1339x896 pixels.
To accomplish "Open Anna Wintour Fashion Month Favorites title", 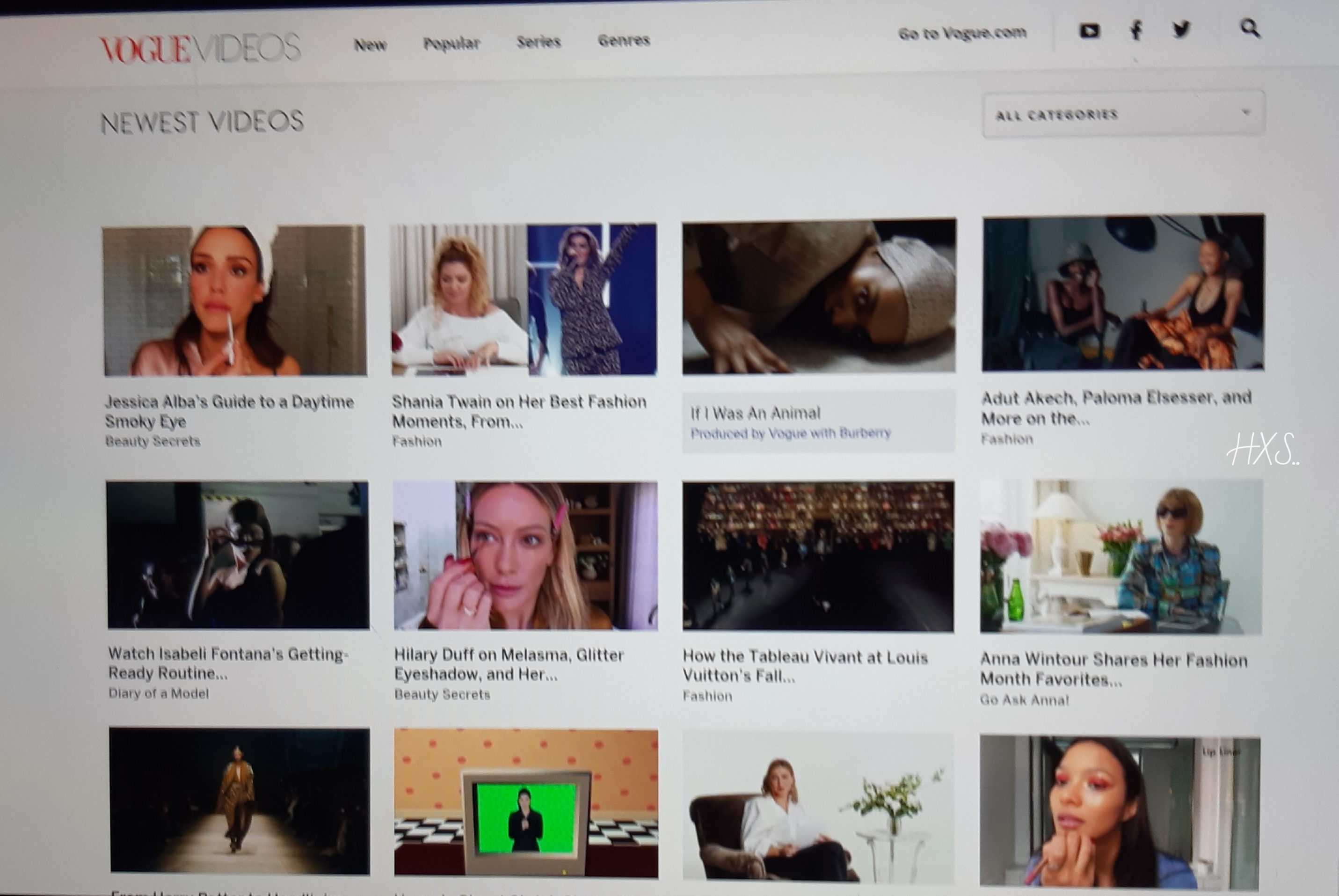I will point(1113,669).
